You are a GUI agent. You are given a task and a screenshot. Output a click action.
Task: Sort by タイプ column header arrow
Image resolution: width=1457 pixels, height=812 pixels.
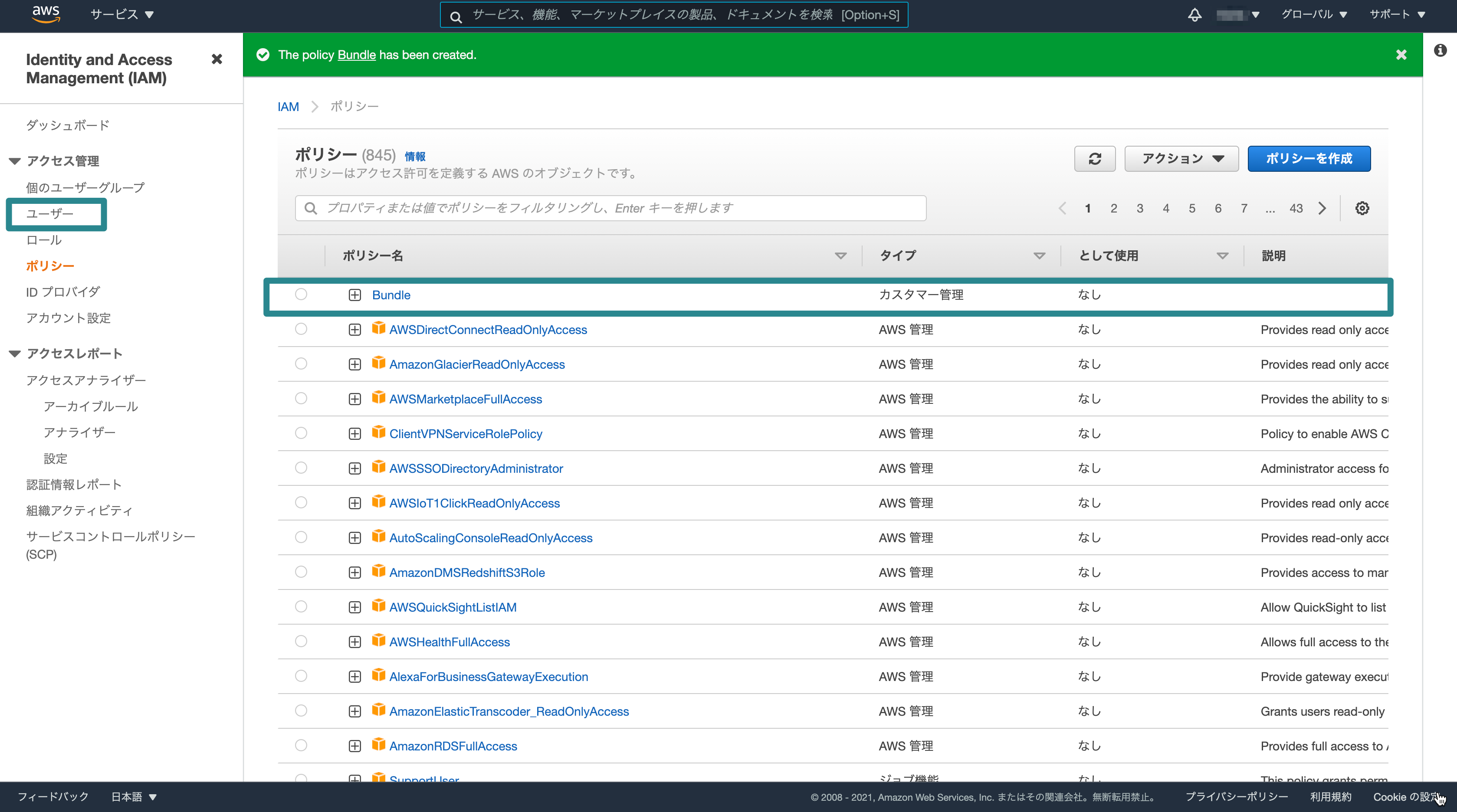point(1039,256)
